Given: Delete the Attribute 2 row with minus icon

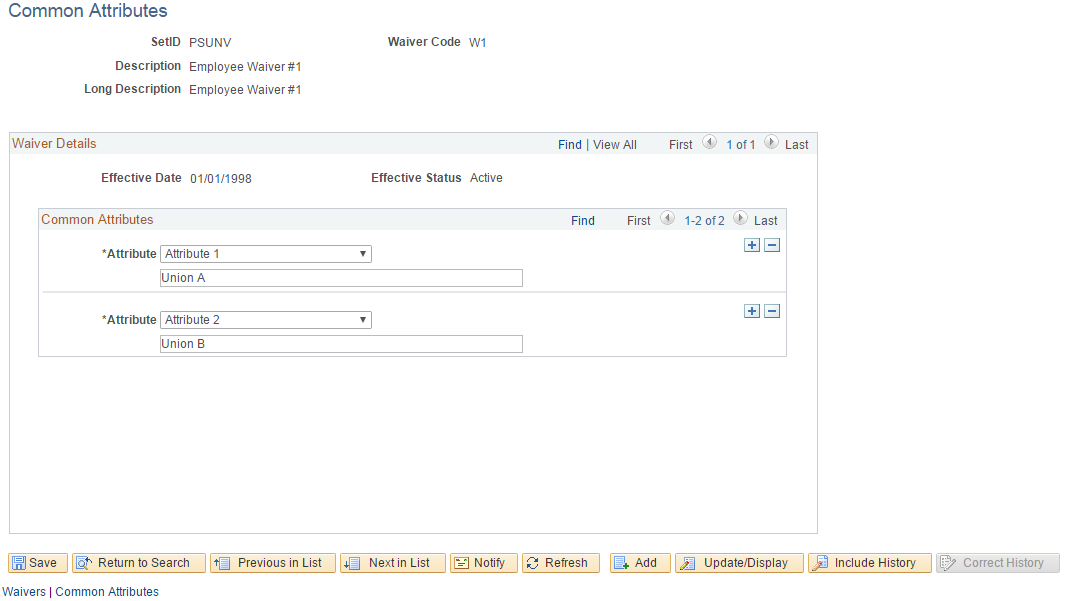Looking at the screenshot, I should click(x=772, y=311).
